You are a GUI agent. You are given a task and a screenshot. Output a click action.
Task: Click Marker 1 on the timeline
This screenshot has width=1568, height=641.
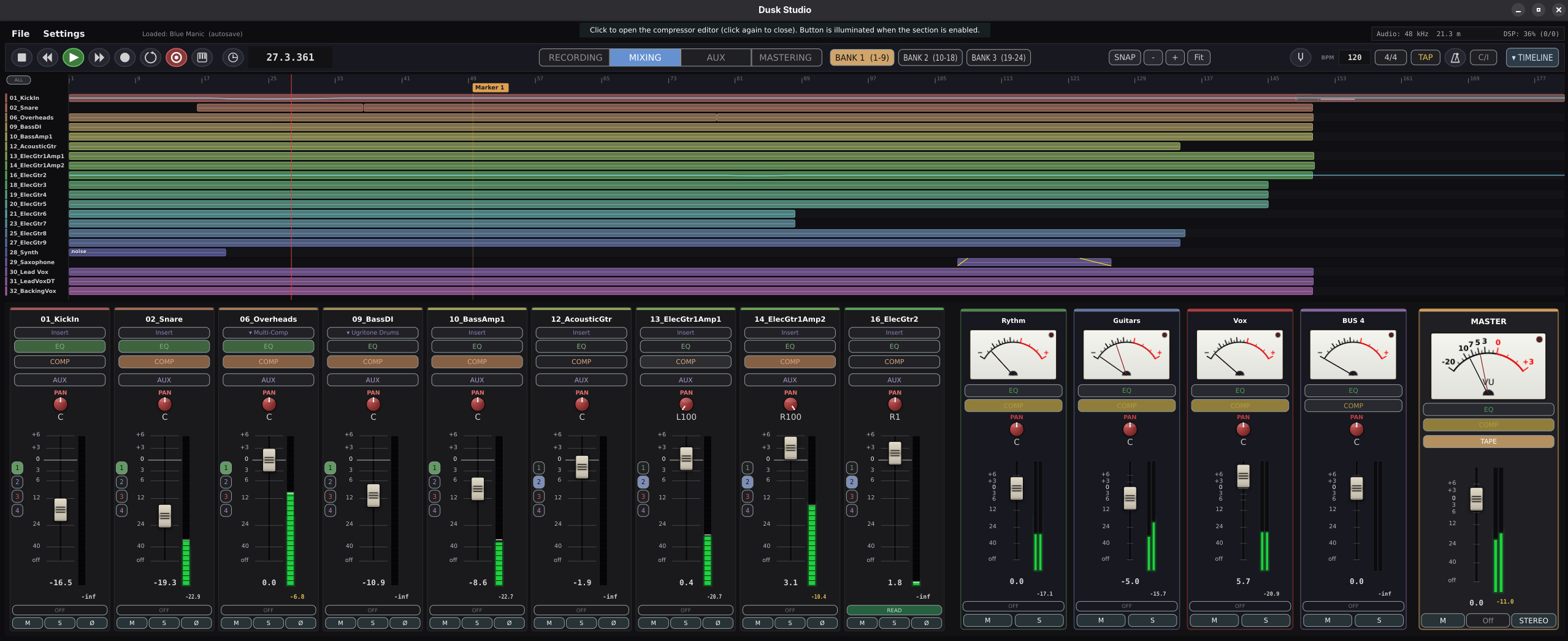(490, 88)
